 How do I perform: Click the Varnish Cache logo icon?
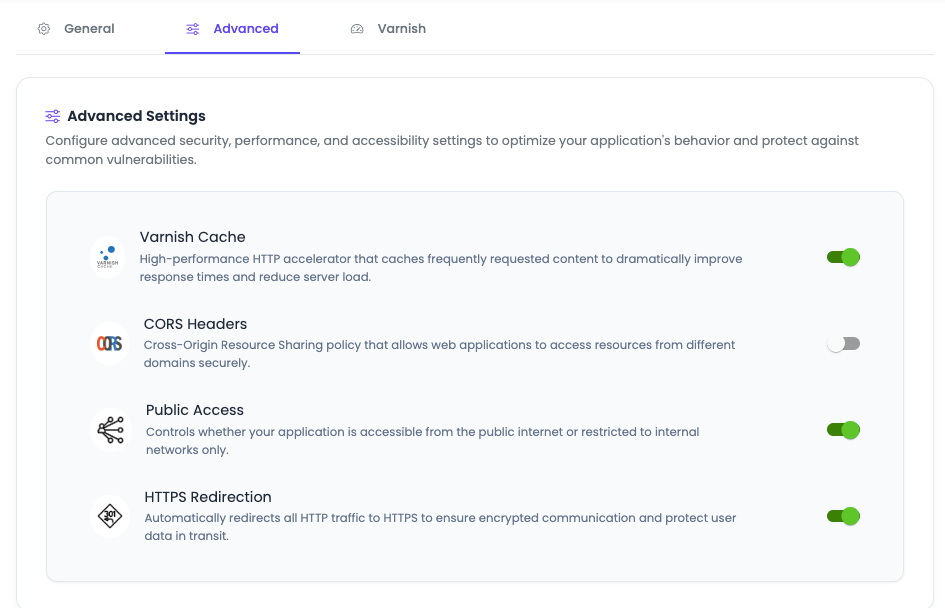point(108,256)
